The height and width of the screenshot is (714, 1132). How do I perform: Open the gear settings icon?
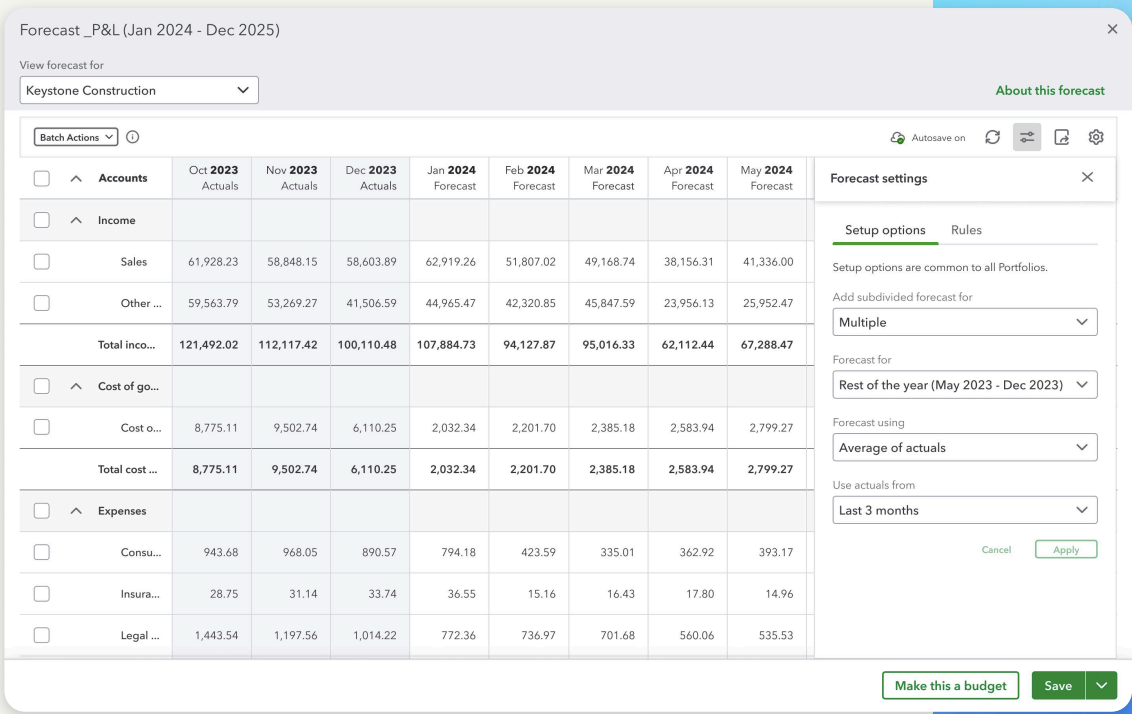[x=1096, y=138]
